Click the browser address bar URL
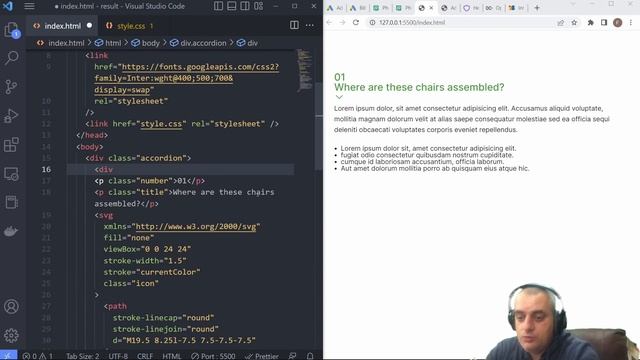Viewport: 640px width, 360px height. coord(412,22)
